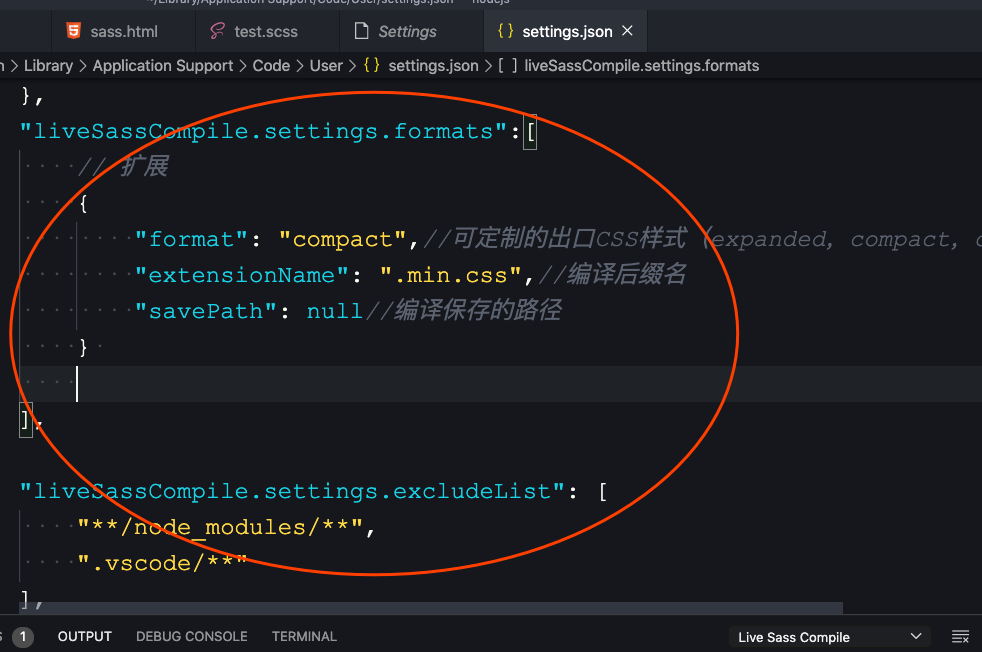Open the Live Sass Compile output dropdown
The width and height of the screenshot is (982, 652).
coord(829,637)
